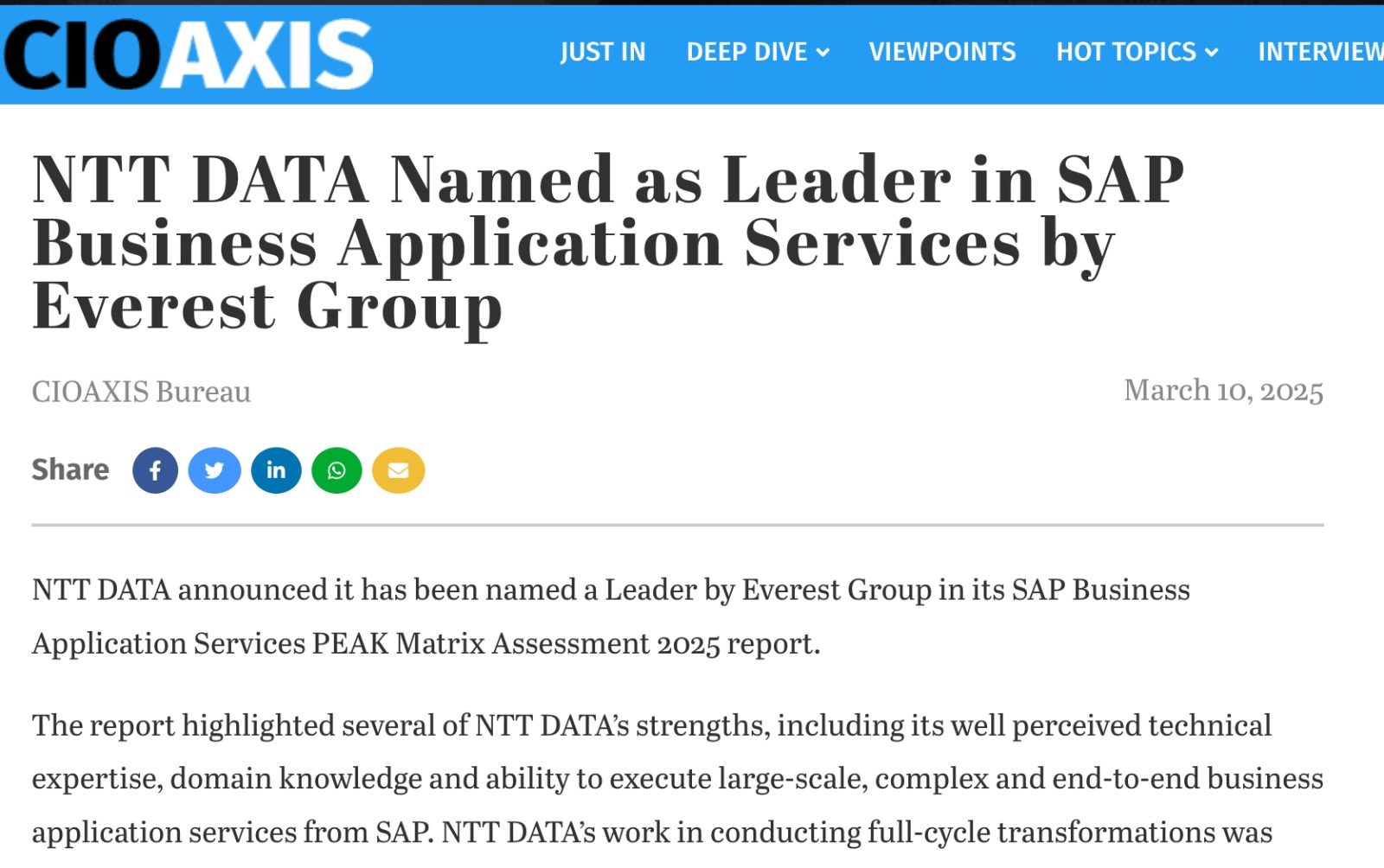The height and width of the screenshot is (868, 1384).
Task: Click the CIOAXIS Bureau author byline
Action: 141,392
